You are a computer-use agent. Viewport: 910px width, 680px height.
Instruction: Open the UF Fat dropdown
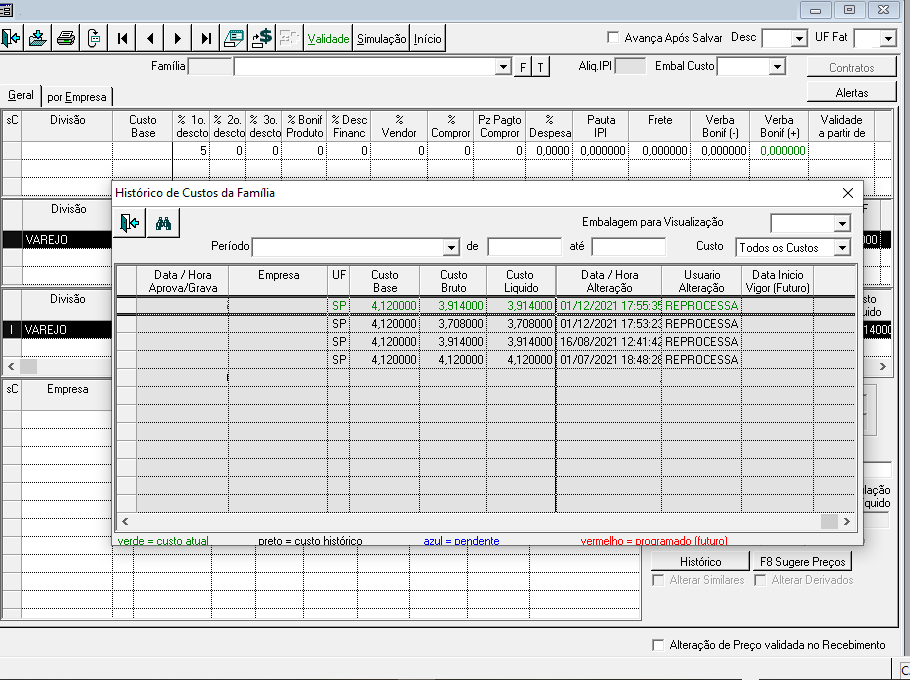tap(888, 38)
